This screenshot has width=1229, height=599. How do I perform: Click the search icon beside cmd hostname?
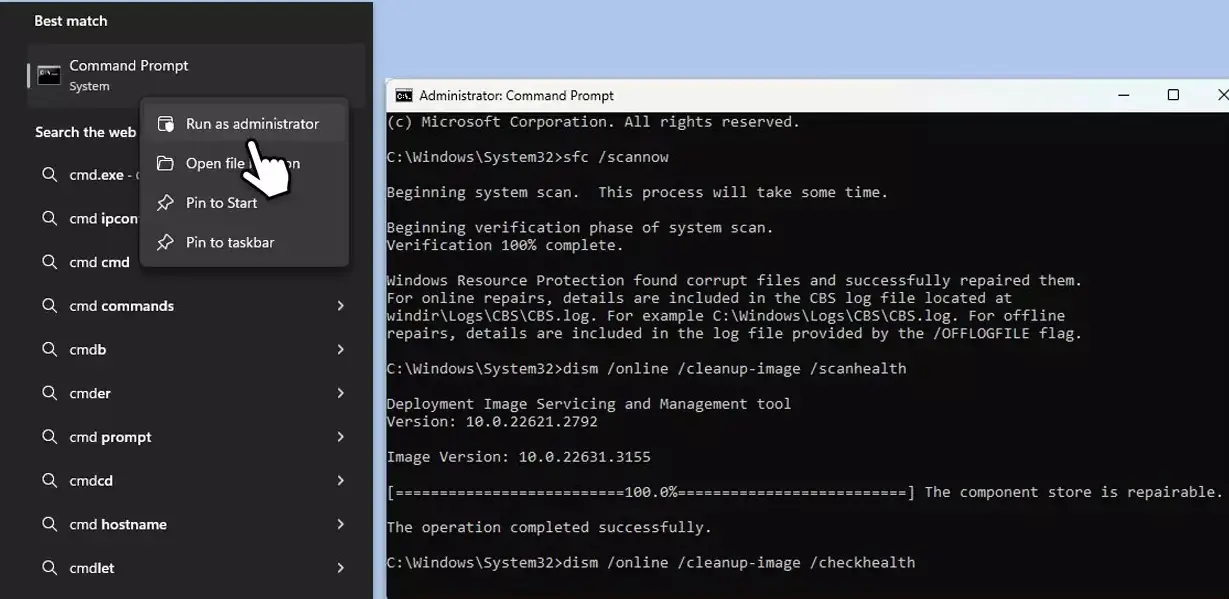click(x=49, y=524)
